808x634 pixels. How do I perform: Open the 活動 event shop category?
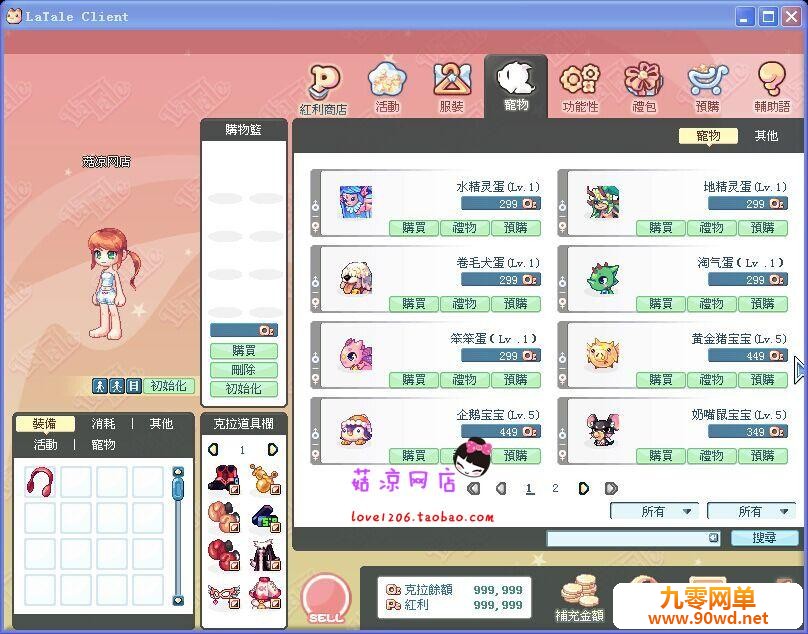point(388,88)
